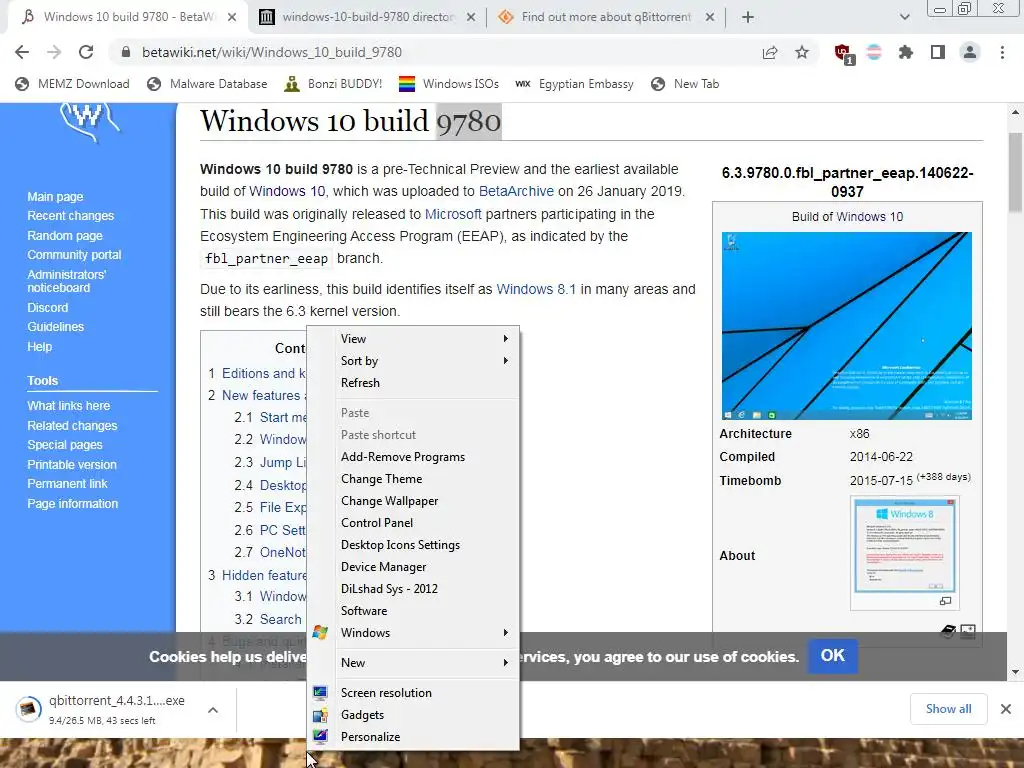1024x768 pixels.
Task: Accept cookies with the OK button
Action: [x=833, y=656]
